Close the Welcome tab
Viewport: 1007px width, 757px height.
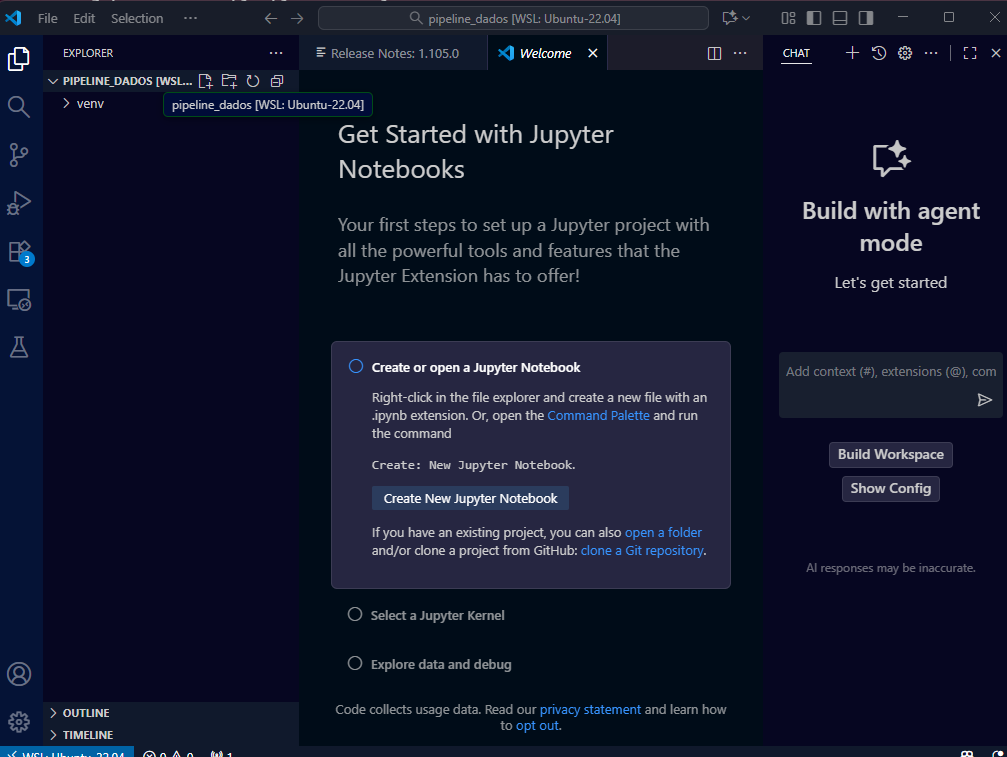pos(593,53)
